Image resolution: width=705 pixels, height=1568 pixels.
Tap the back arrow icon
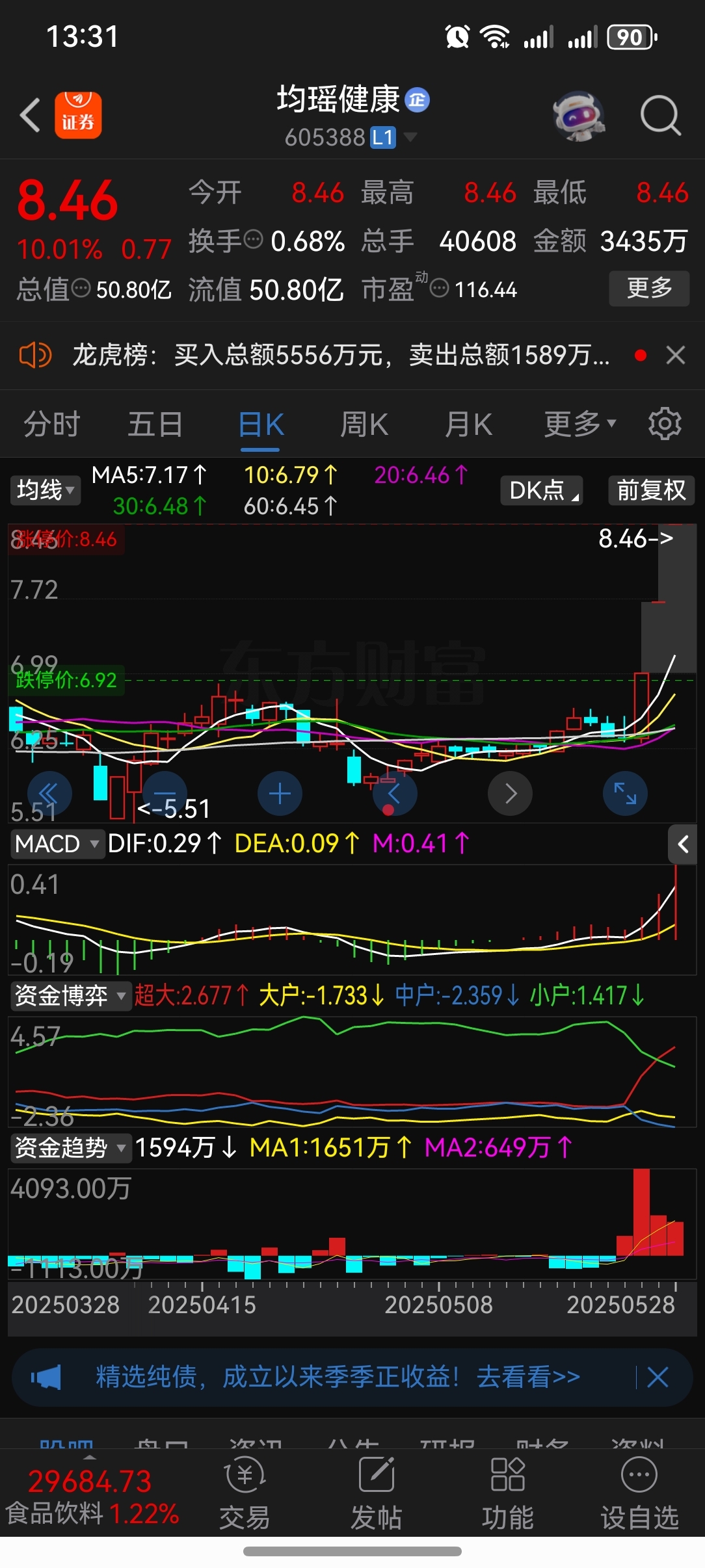pyautogui.click(x=30, y=116)
